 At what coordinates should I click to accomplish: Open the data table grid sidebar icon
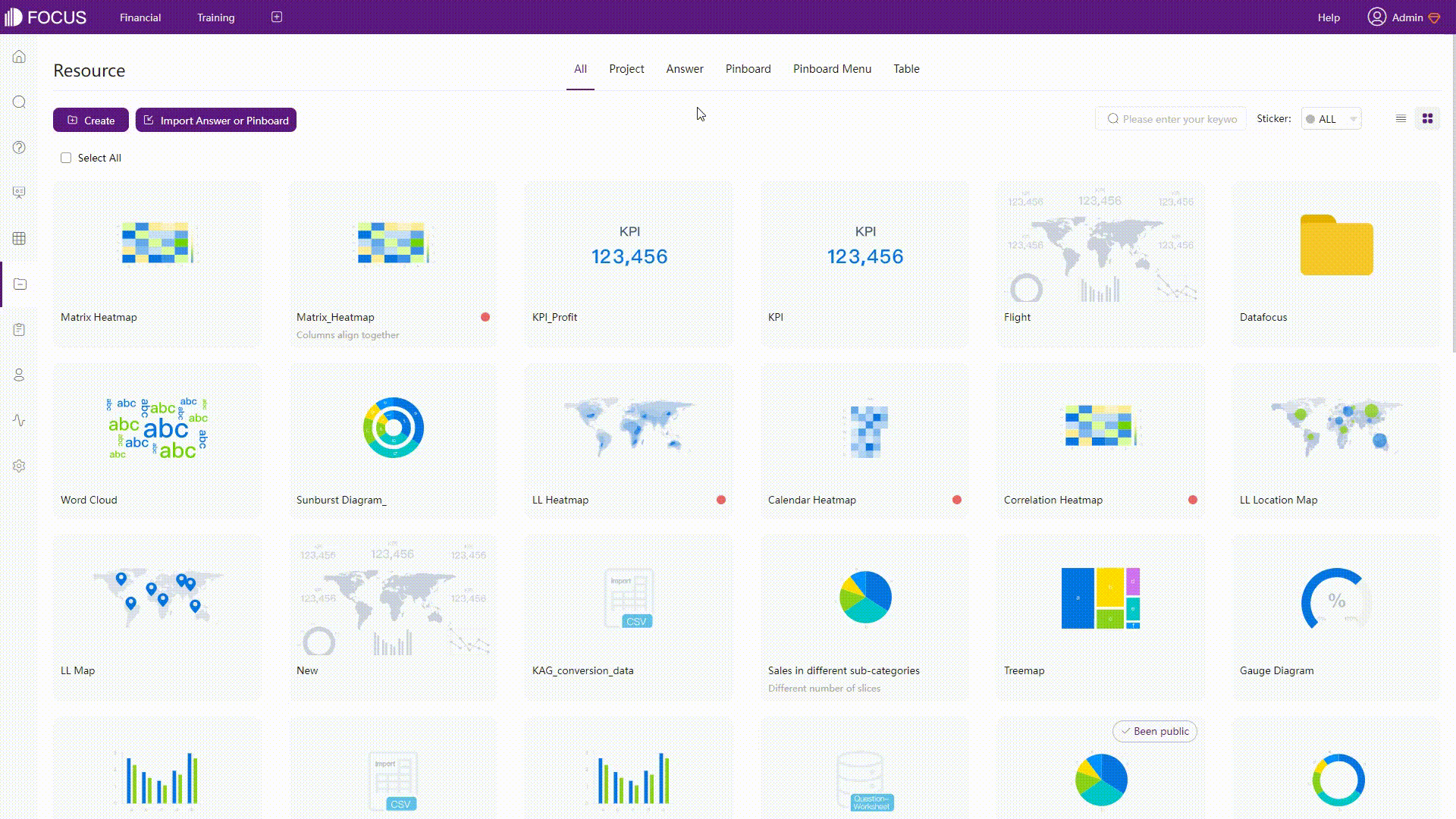(19, 238)
